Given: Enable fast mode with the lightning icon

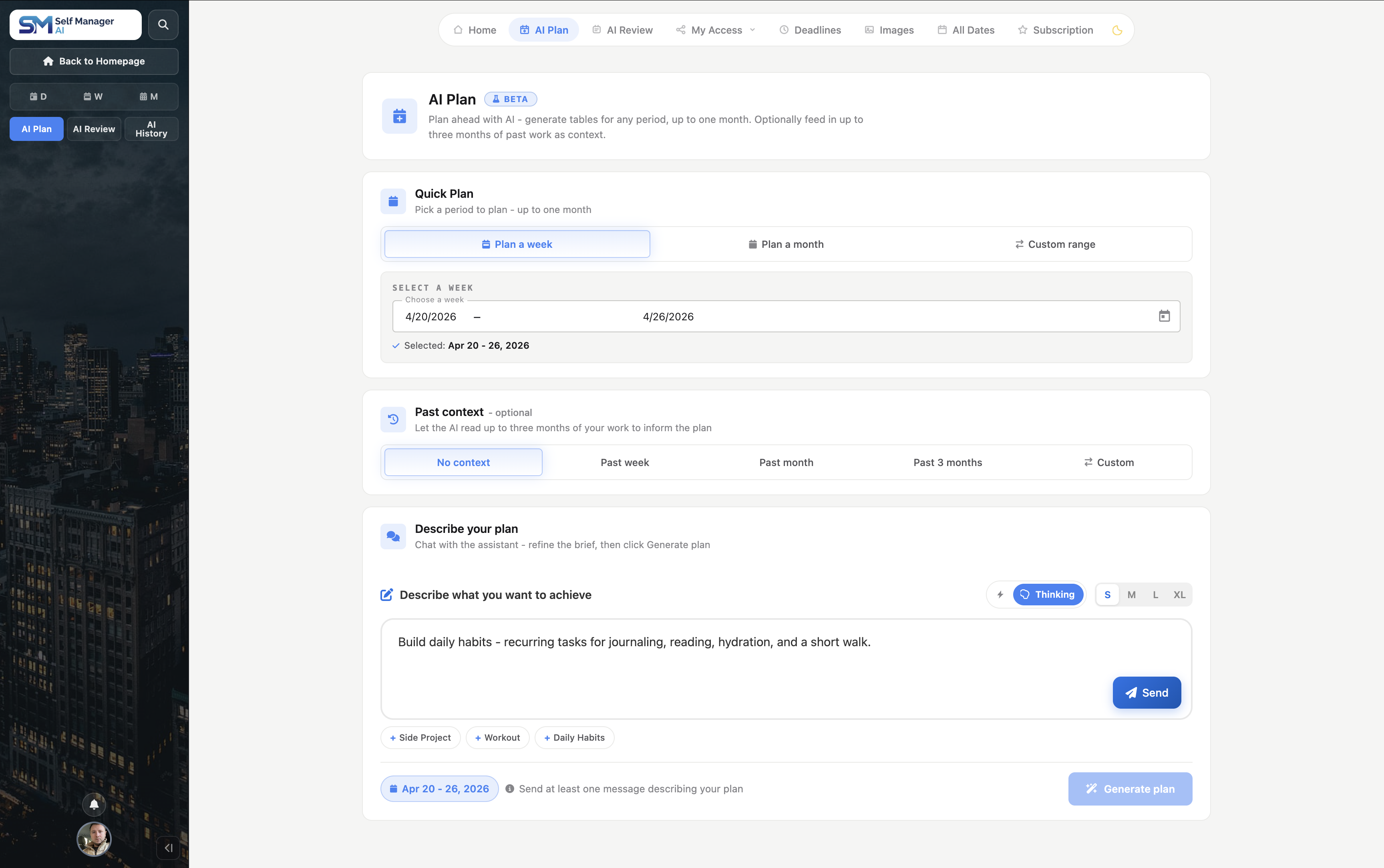Looking at the screenshot, I should [1000, 594].
